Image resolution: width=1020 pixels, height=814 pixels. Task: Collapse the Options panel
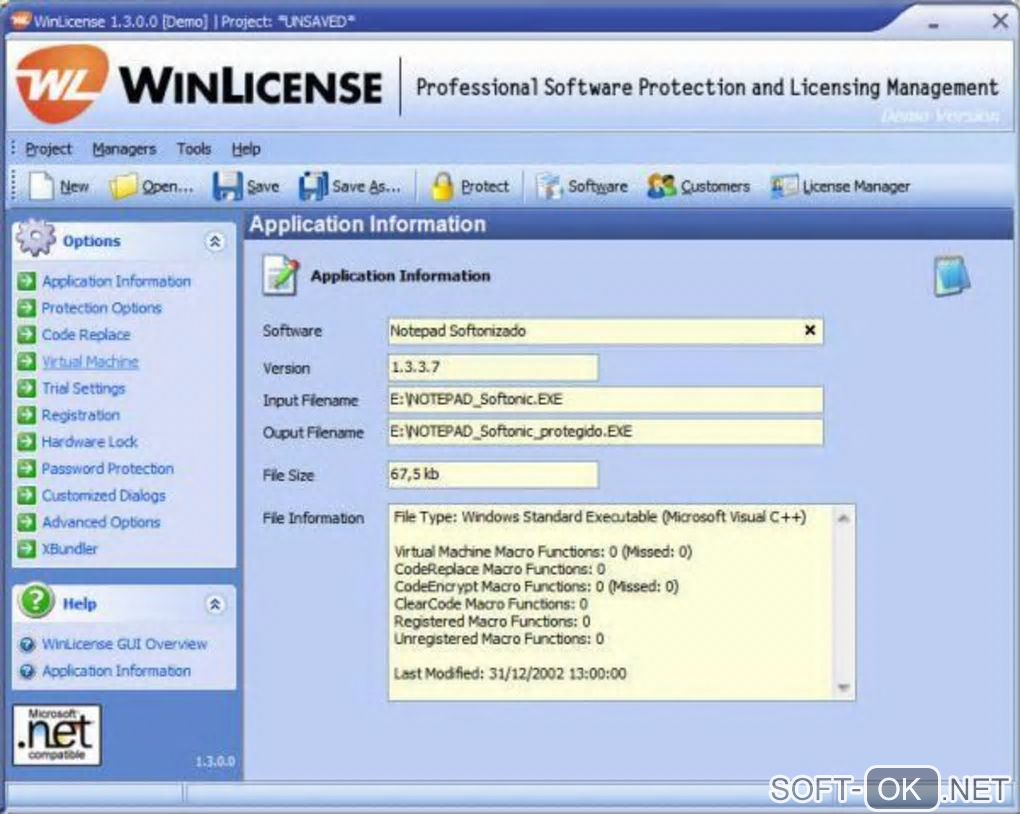pyautogui.click(x=215, y=241)
